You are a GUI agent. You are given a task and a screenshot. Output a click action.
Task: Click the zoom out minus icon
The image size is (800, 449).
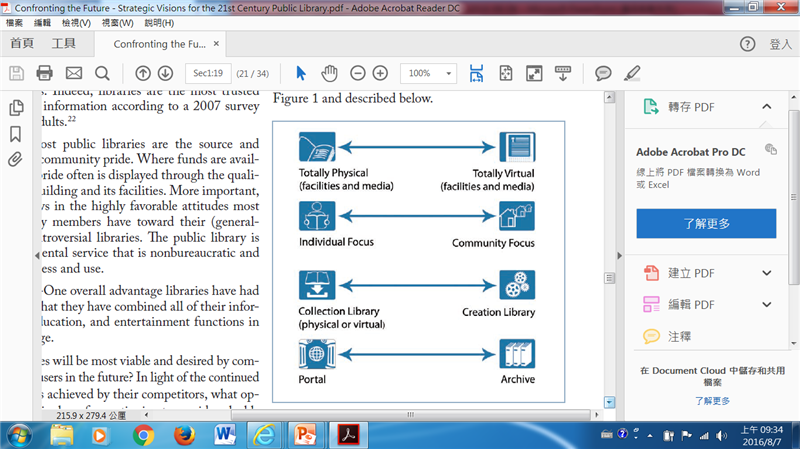[357, 73]
